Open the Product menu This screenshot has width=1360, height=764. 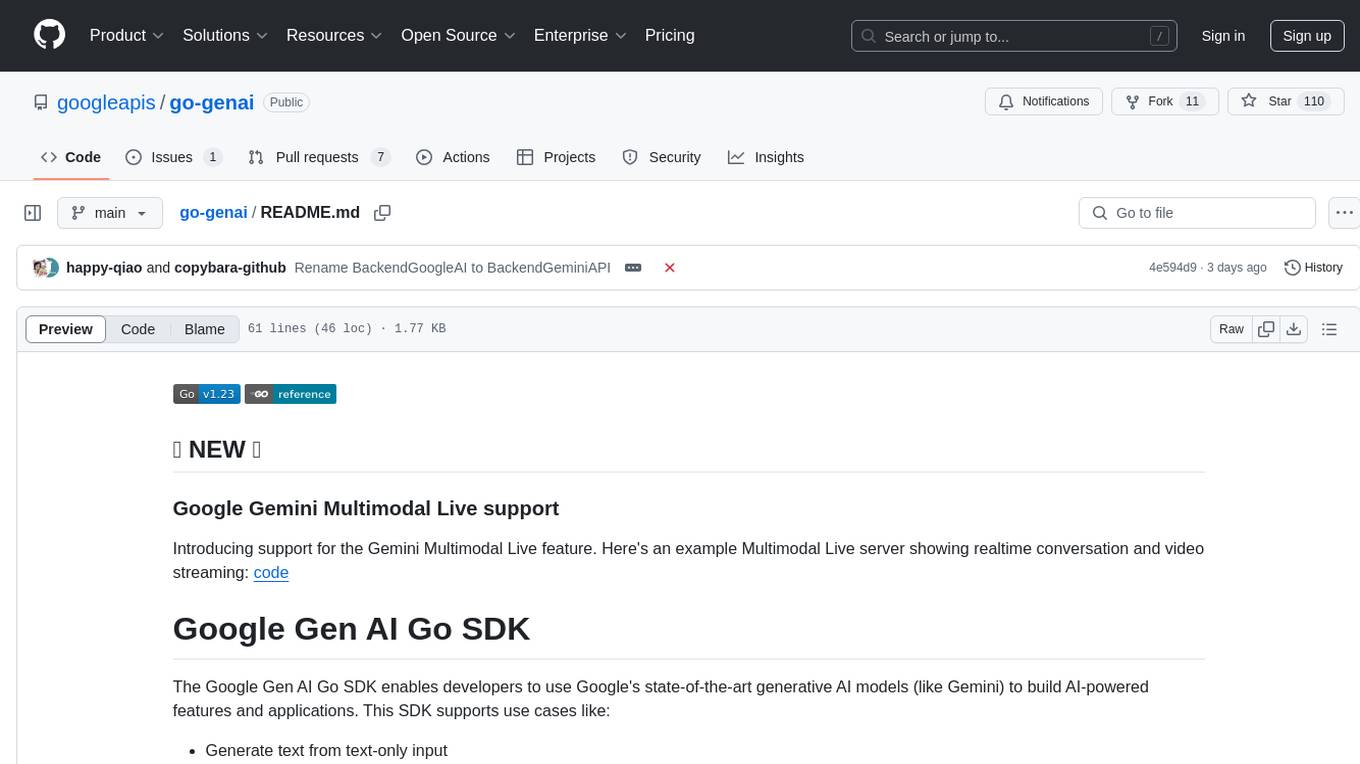click(x=127, y=35)
